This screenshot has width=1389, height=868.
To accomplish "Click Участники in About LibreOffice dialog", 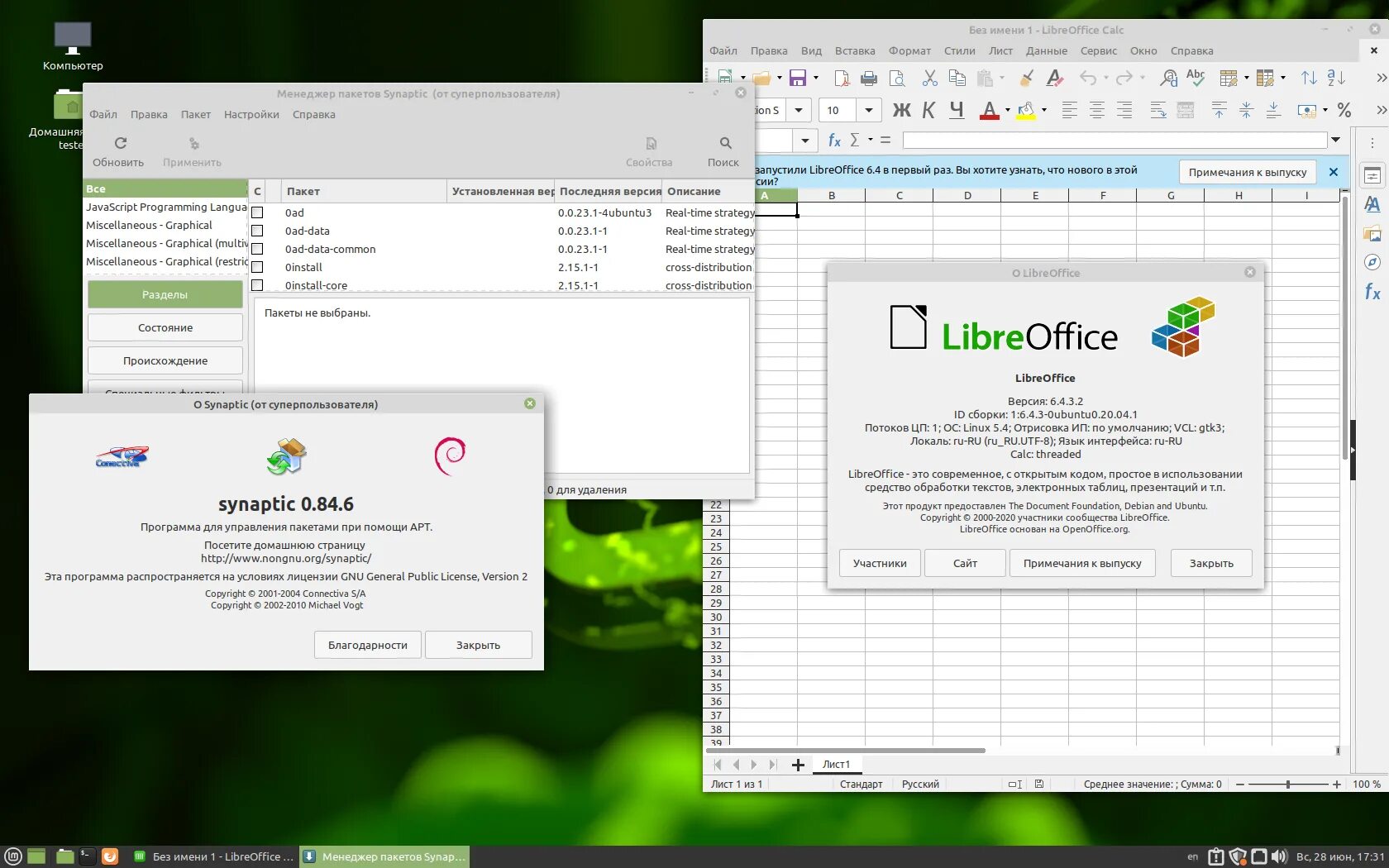I will [x=880, y=563].
